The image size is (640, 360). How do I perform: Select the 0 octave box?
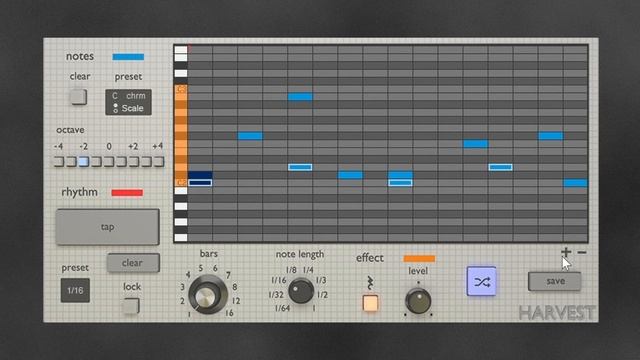pos(109,162)
